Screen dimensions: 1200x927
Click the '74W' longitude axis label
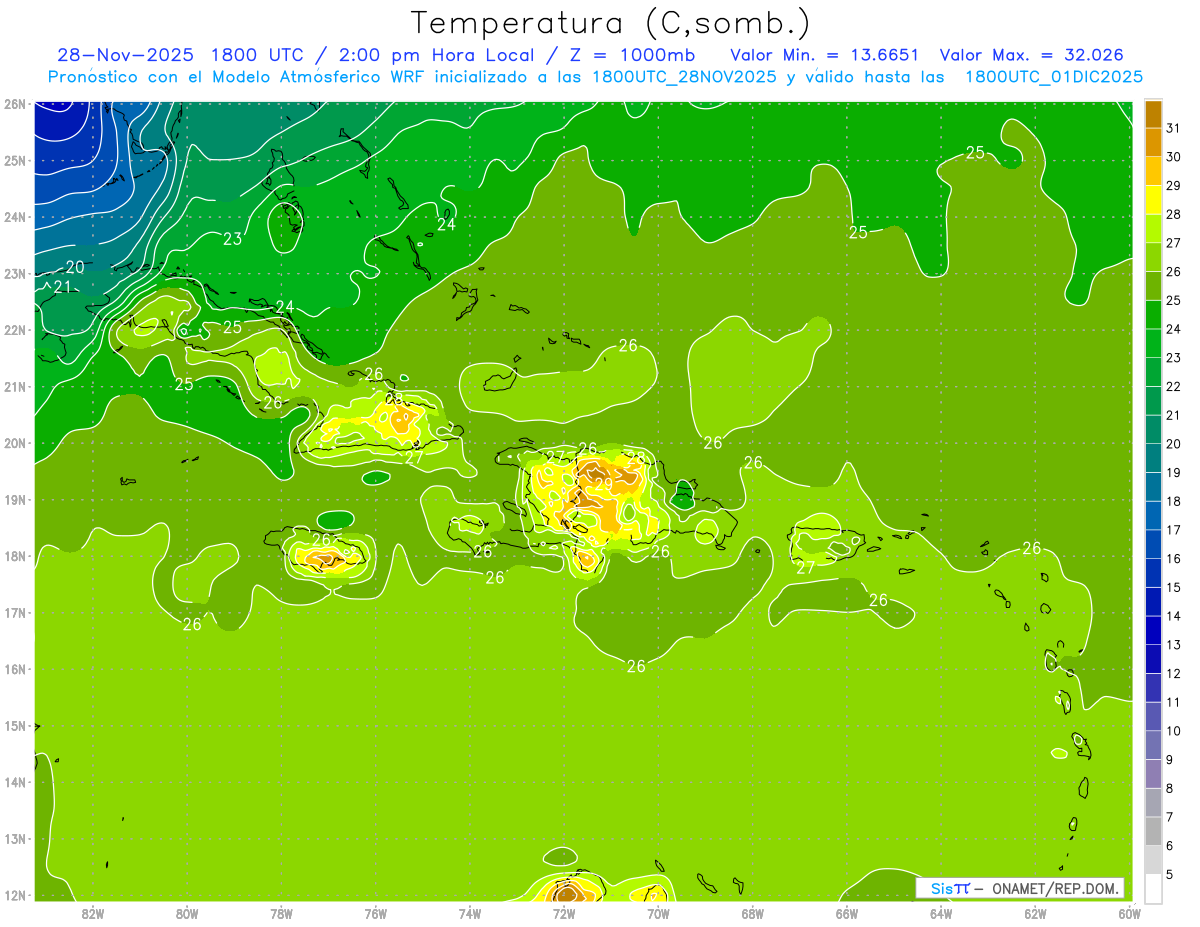point(470,913)
